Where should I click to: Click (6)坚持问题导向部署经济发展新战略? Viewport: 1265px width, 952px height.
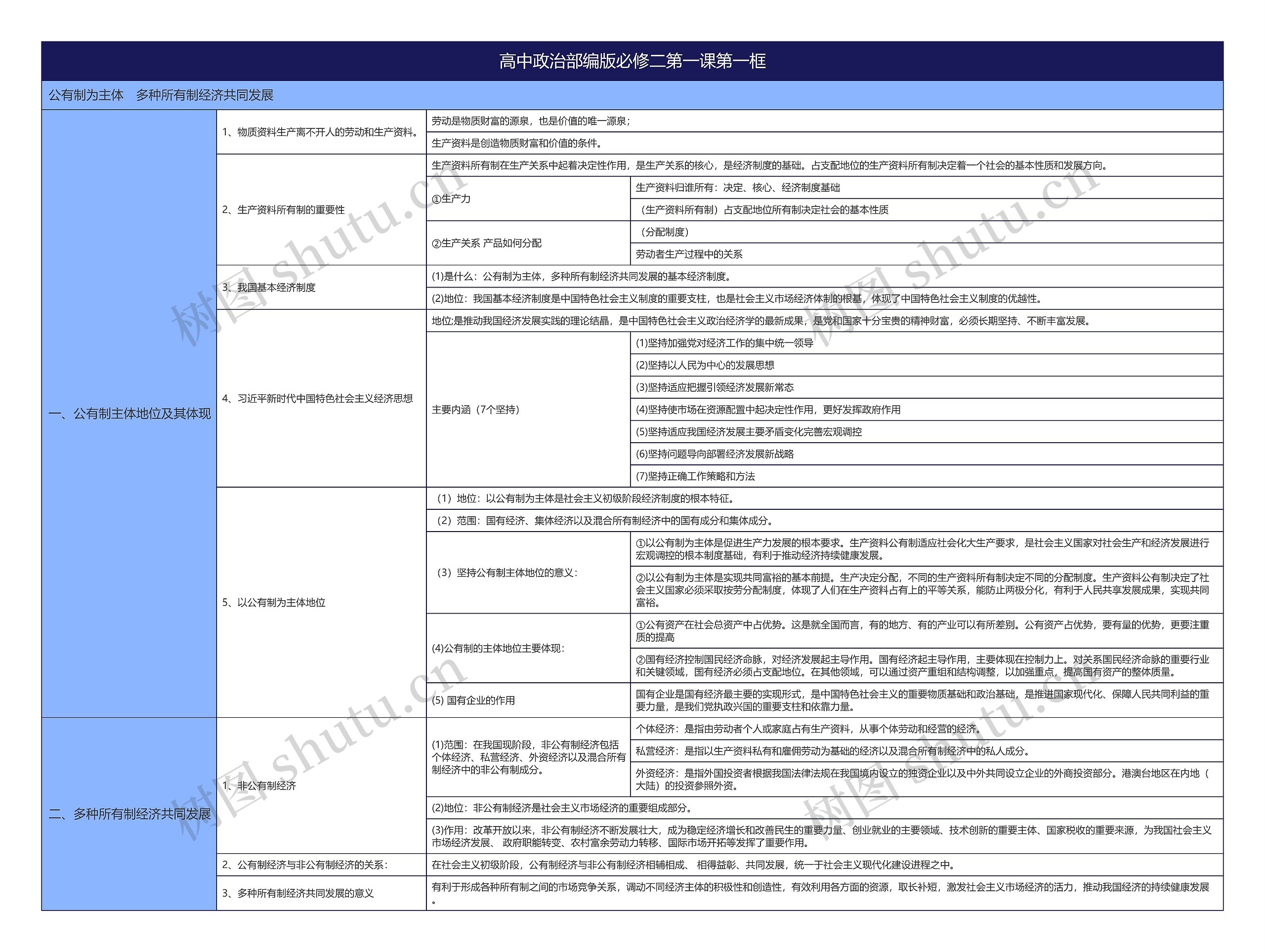[x=927, y=455]
